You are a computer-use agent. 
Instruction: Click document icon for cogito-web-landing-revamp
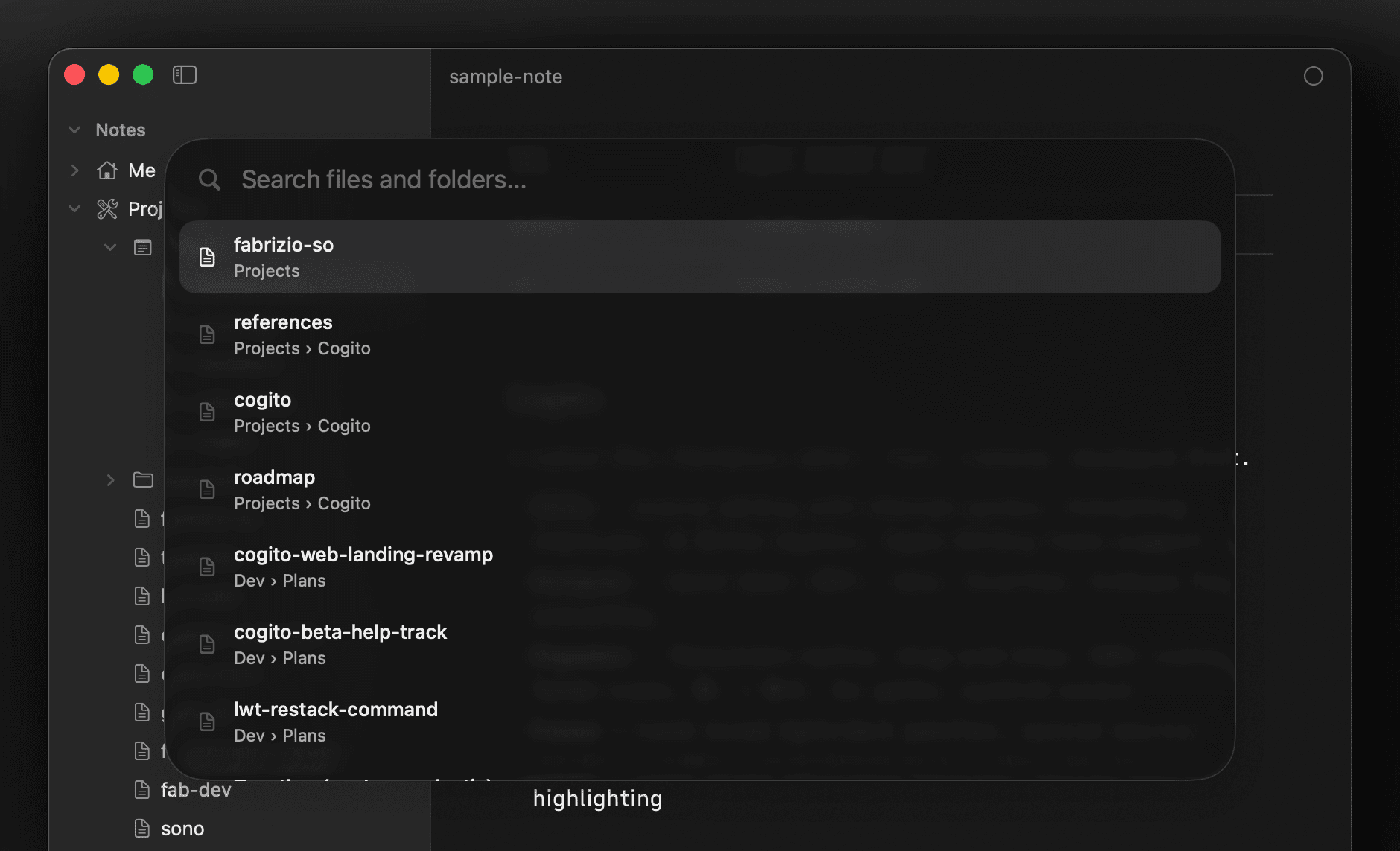(x=207, y=567)
